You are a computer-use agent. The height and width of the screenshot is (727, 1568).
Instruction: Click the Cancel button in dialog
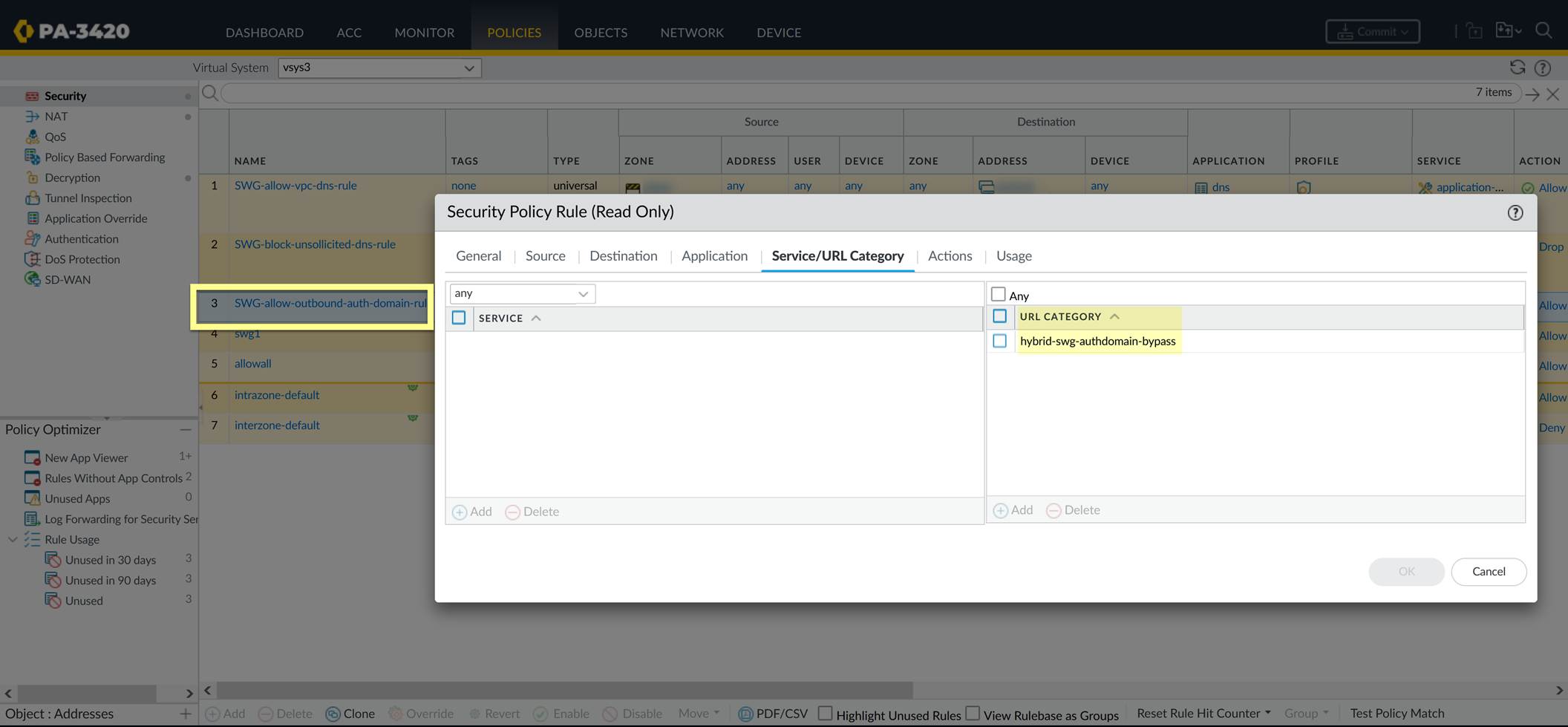tap(1489, 571)
